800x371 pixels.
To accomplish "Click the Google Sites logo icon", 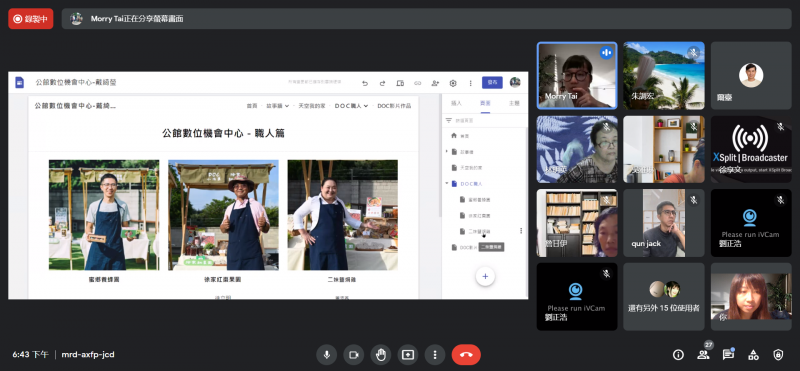I will pyautogui.click(x=19, y=83).
